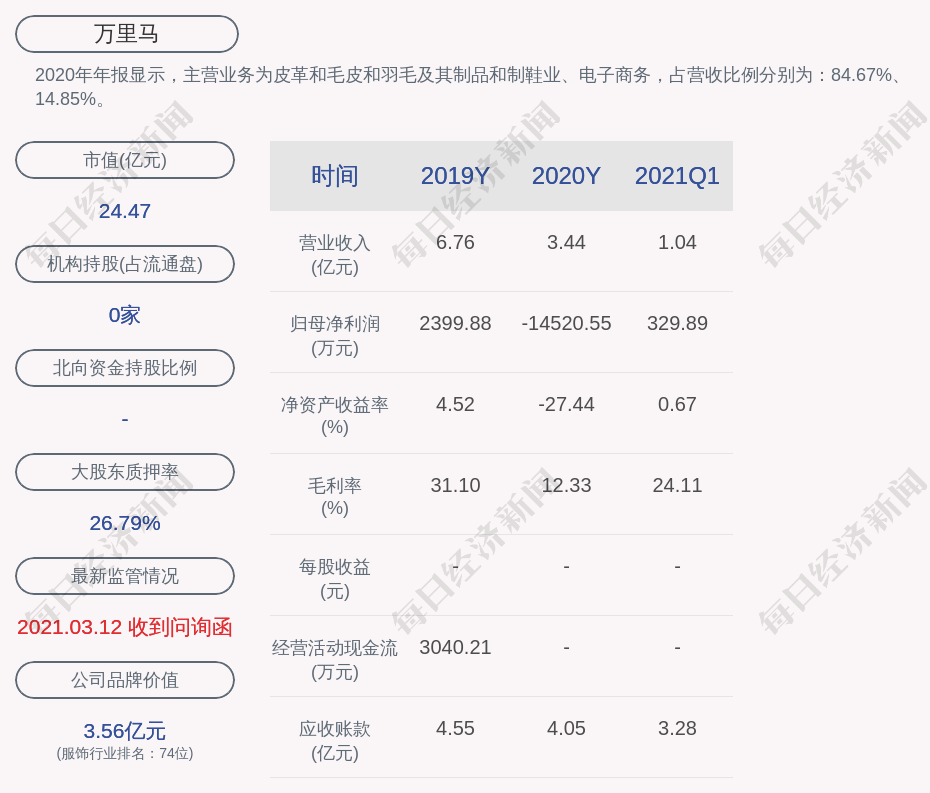Click the receivables value 4.55
This screenshot has height=793, width=930.
(455, 728)
